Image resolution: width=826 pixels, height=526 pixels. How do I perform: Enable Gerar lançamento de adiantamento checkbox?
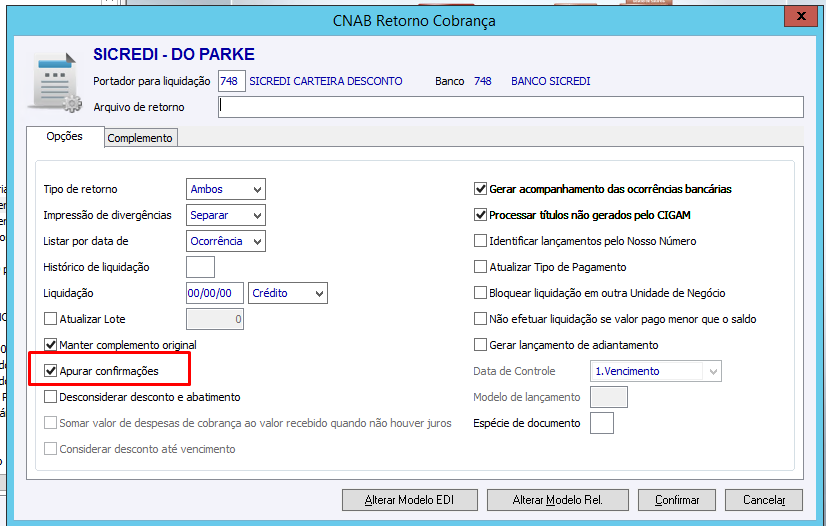pos(480,345)
